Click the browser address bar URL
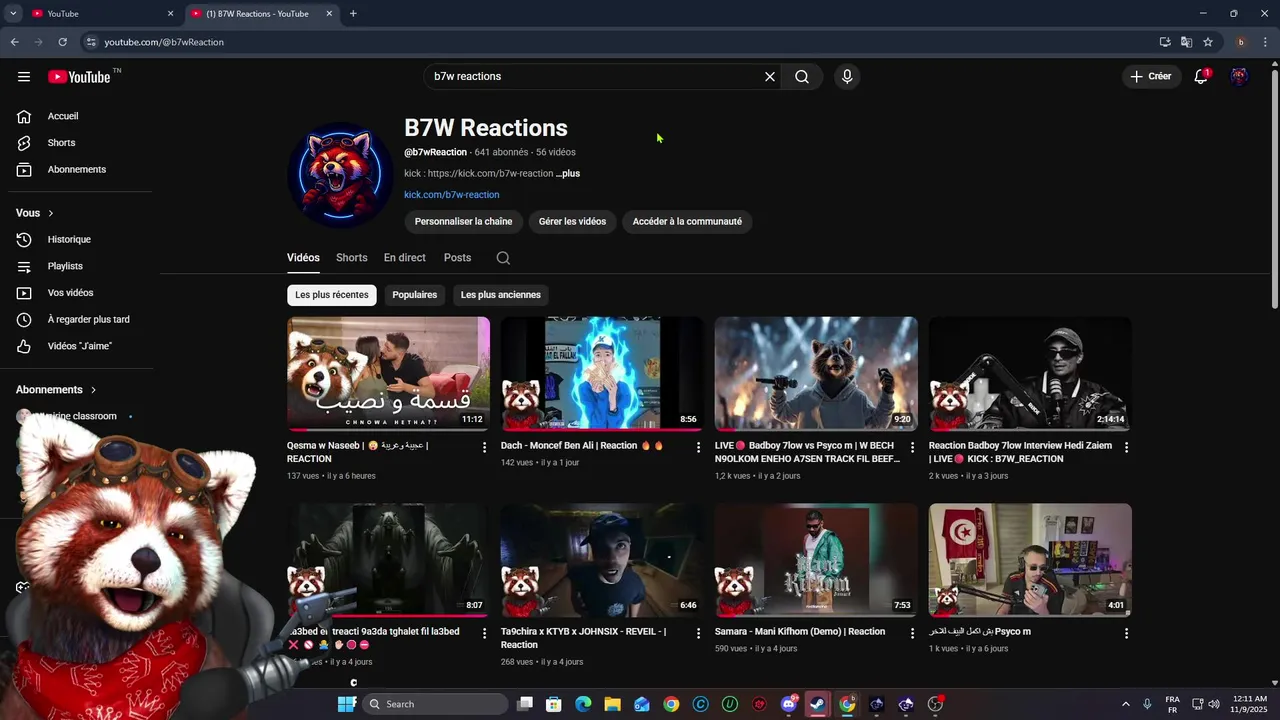This screenshot has width=1280, height=720. pyautogui.click(x=164, y=42)
